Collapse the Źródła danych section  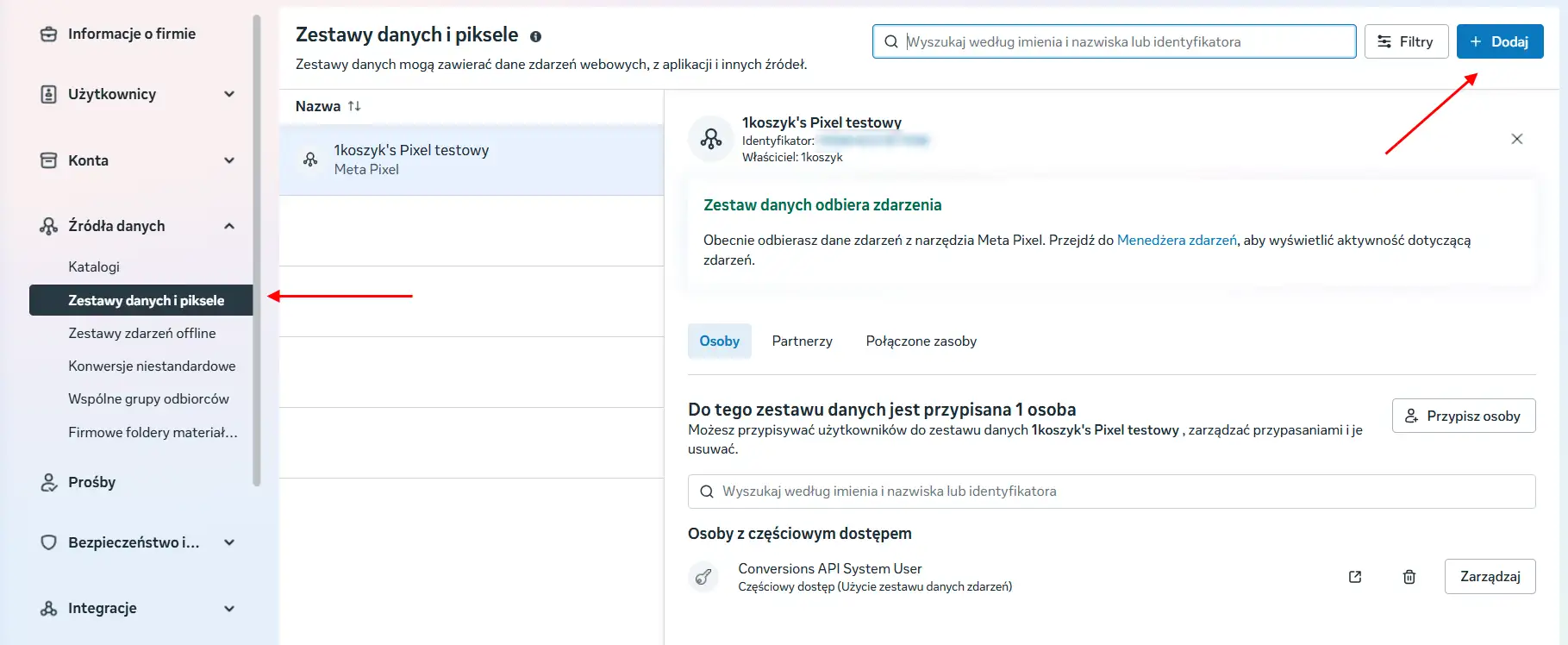(229, 226)
